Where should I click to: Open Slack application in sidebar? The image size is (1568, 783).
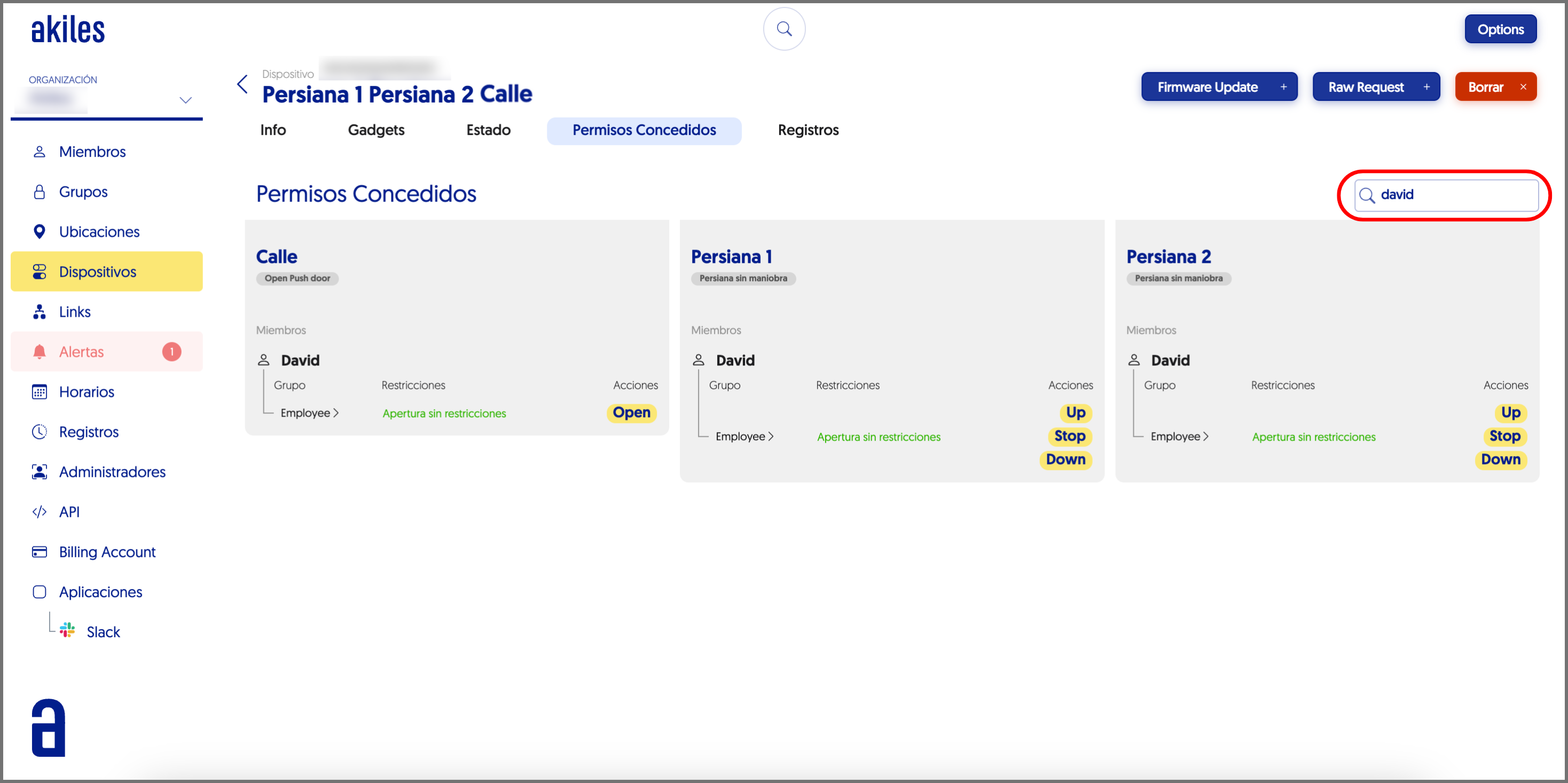pyautogui.click(x=103, y=631)
